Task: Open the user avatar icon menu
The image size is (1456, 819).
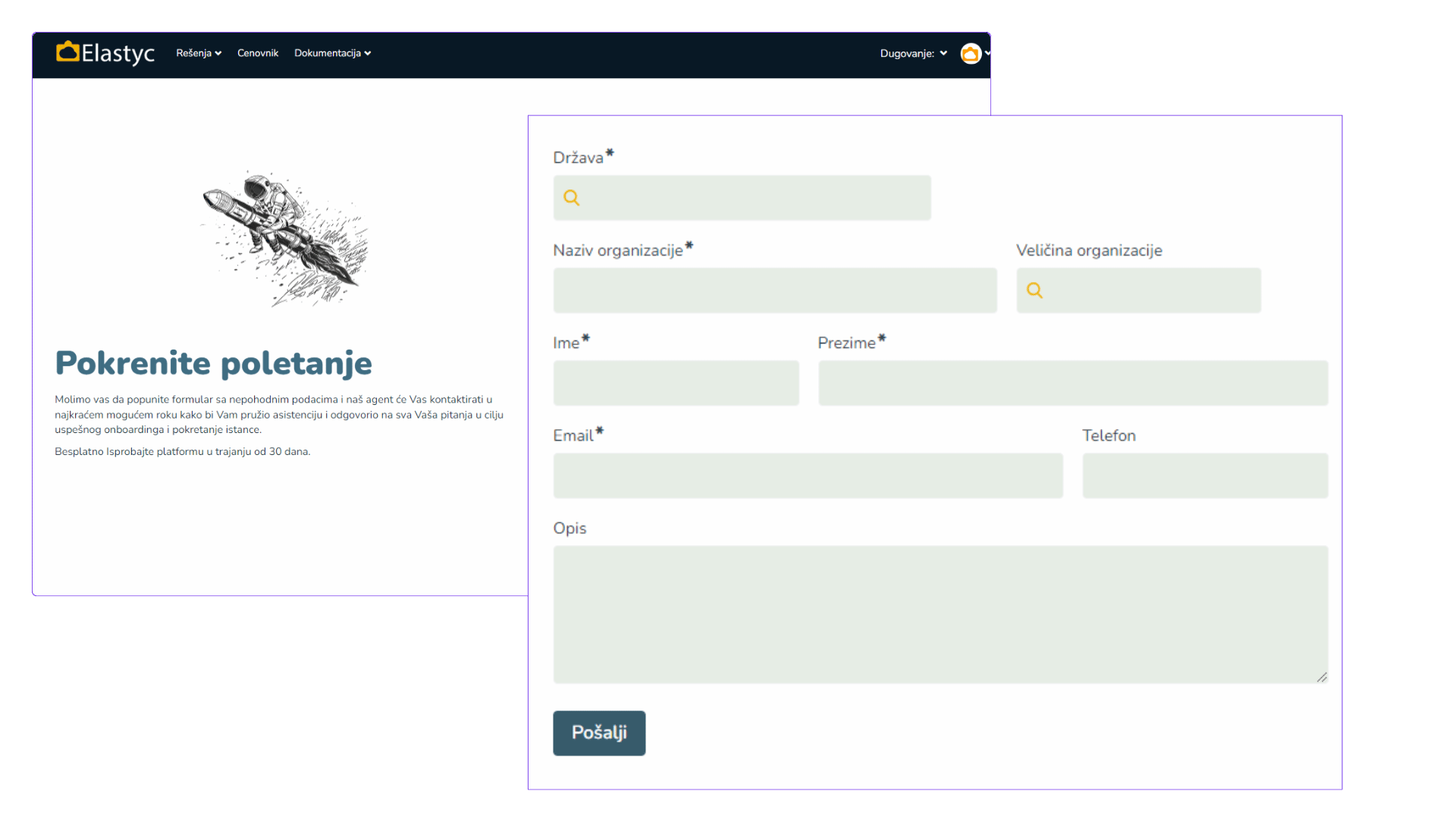Action: [x=971, y=54]
